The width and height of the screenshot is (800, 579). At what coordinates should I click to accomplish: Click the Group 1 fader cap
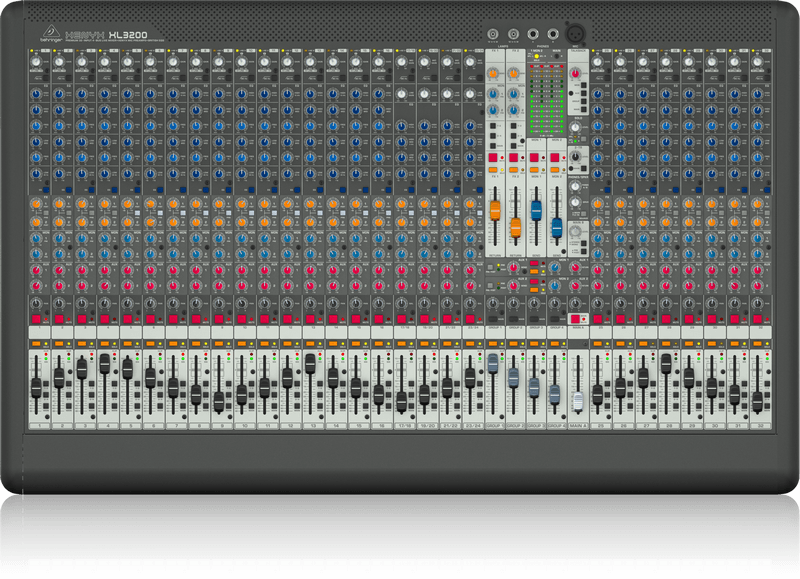(493, 365)
